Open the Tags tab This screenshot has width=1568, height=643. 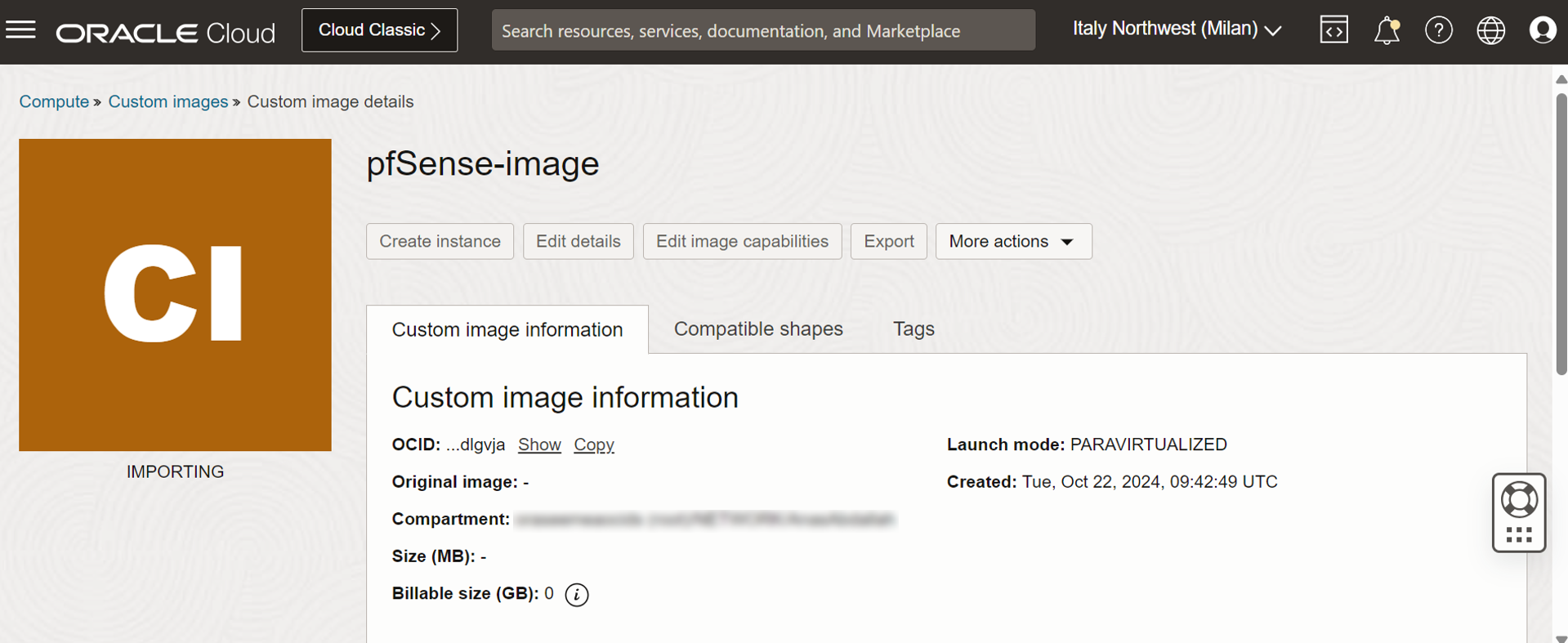pyautogui.click(x=914, y=328)
